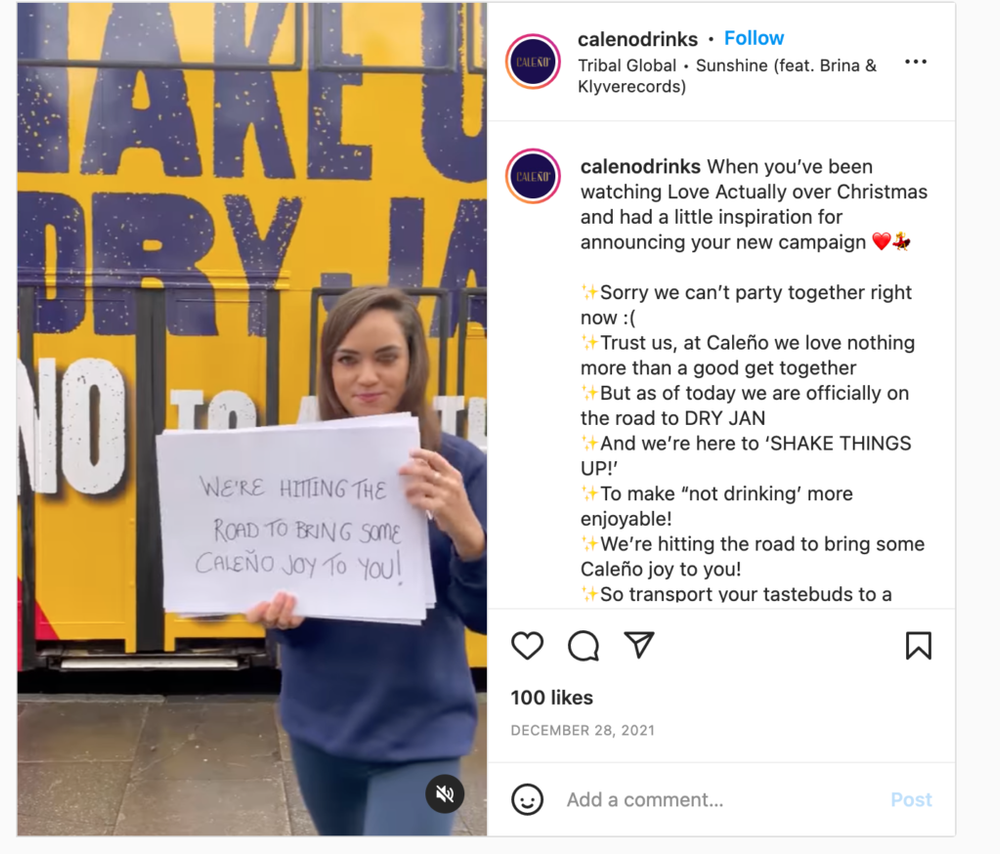Focus the Add a comment field
This screenshot has height=854, width=1000.
(x=721, y=800)
